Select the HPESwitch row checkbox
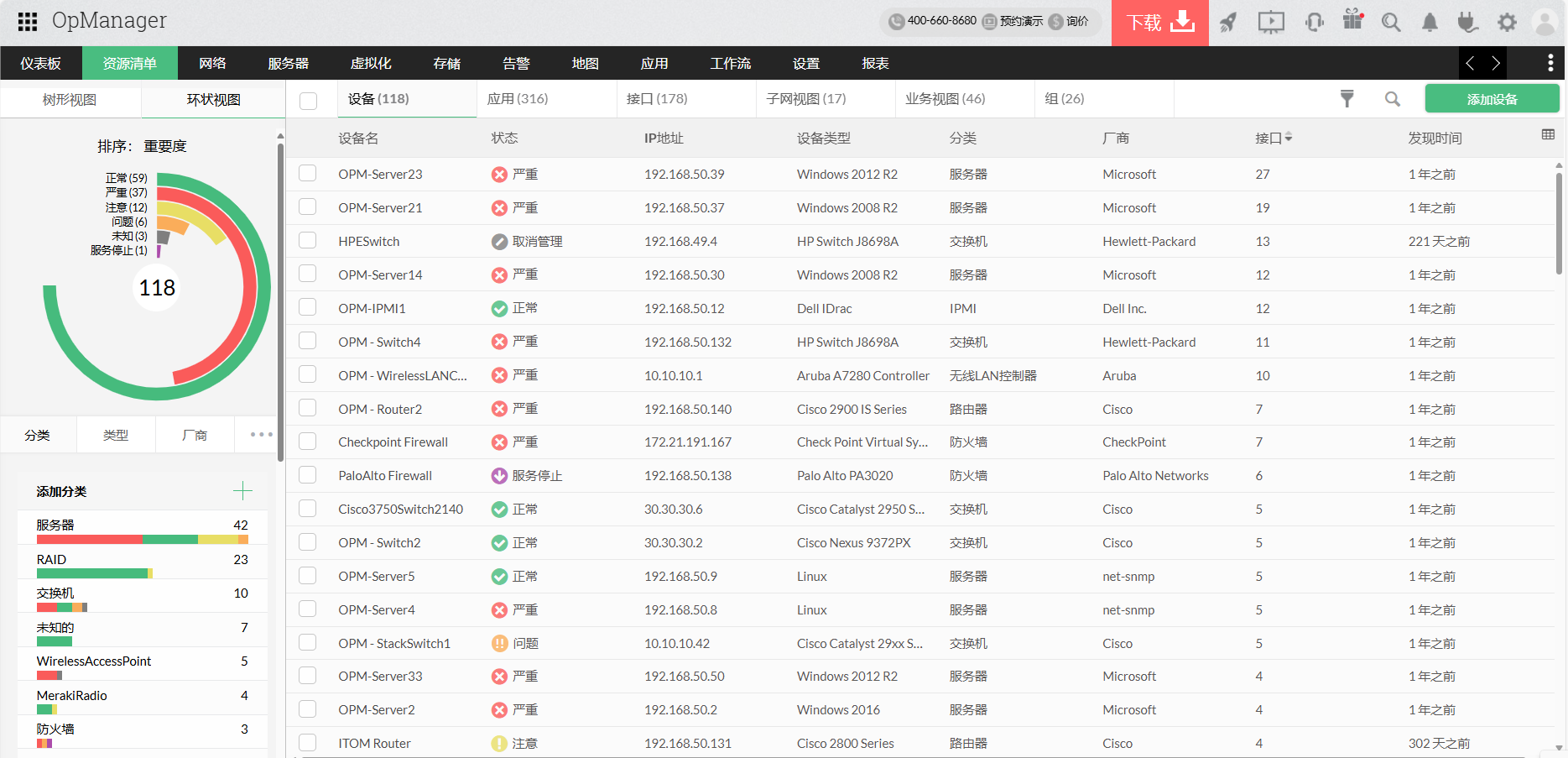Screen dimensions: 1568x758 [x=308, y=241]
